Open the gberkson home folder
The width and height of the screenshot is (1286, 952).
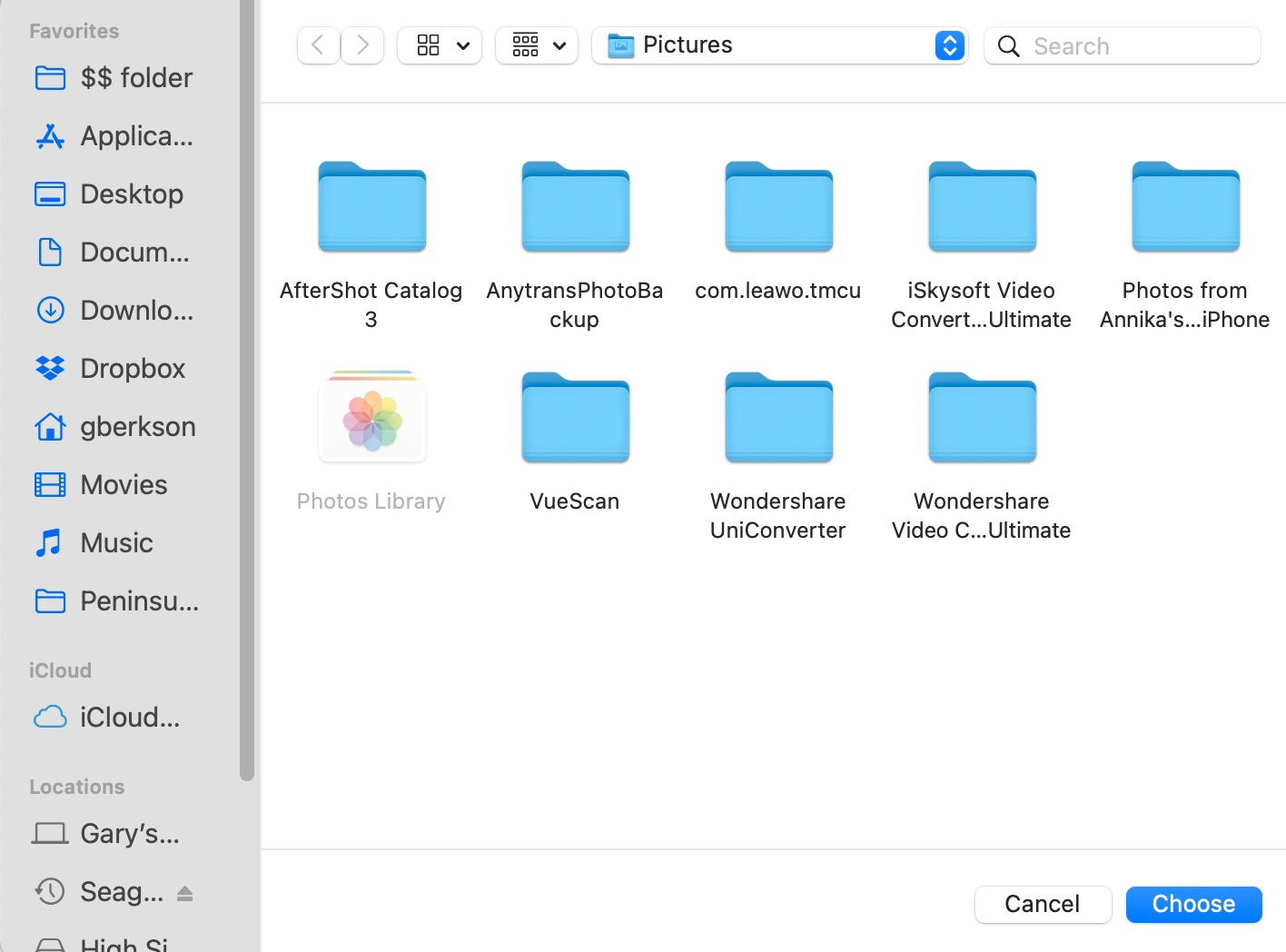(x=114, y=427)
